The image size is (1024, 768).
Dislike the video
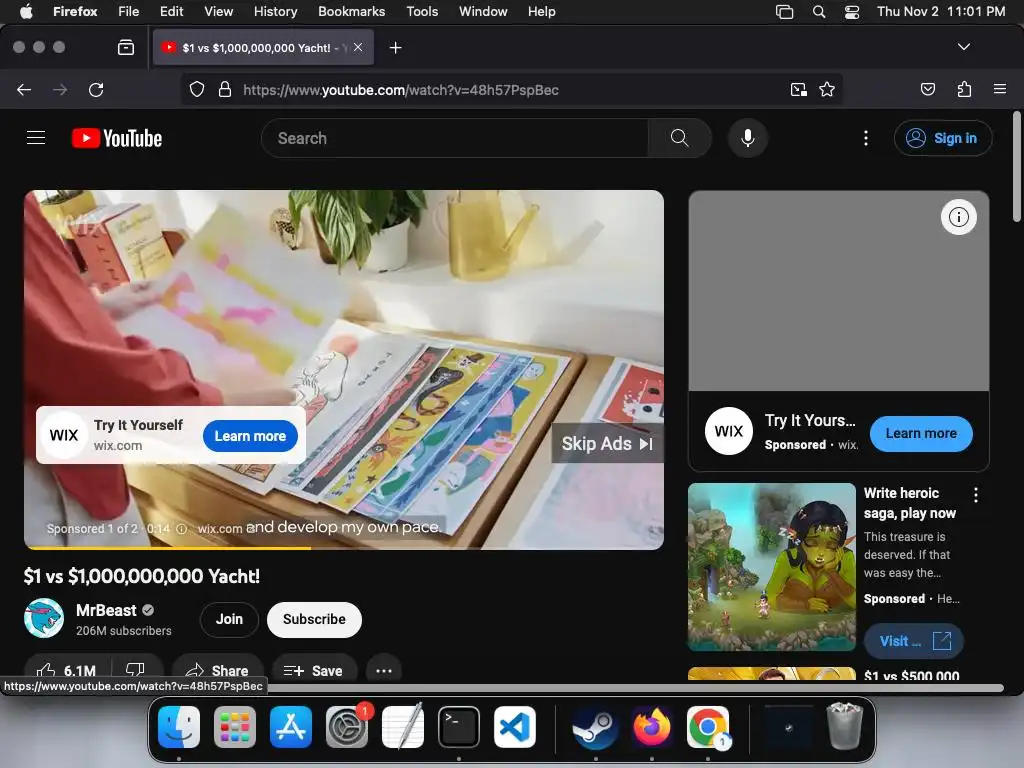point(136,671)
